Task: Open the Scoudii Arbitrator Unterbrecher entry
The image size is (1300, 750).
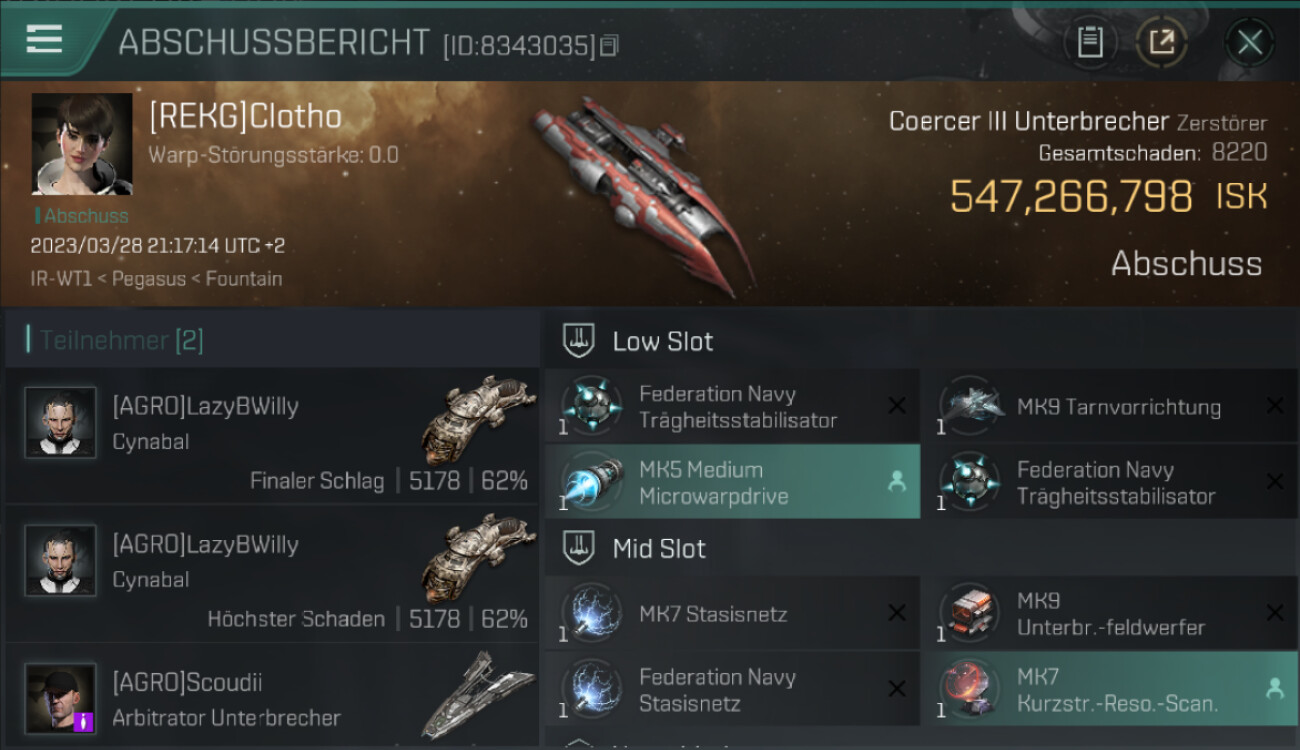Action: pos(272,697)
